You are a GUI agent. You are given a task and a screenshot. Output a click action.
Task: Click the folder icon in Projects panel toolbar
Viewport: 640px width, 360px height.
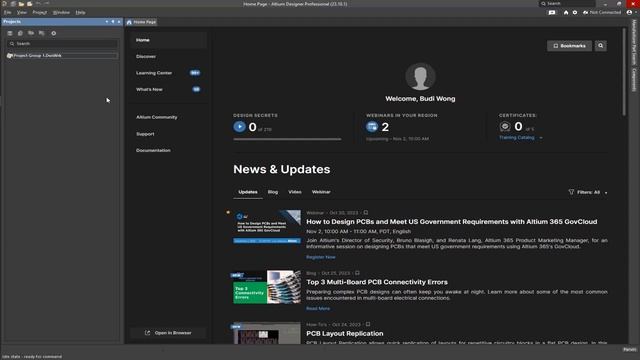[31, 33]
